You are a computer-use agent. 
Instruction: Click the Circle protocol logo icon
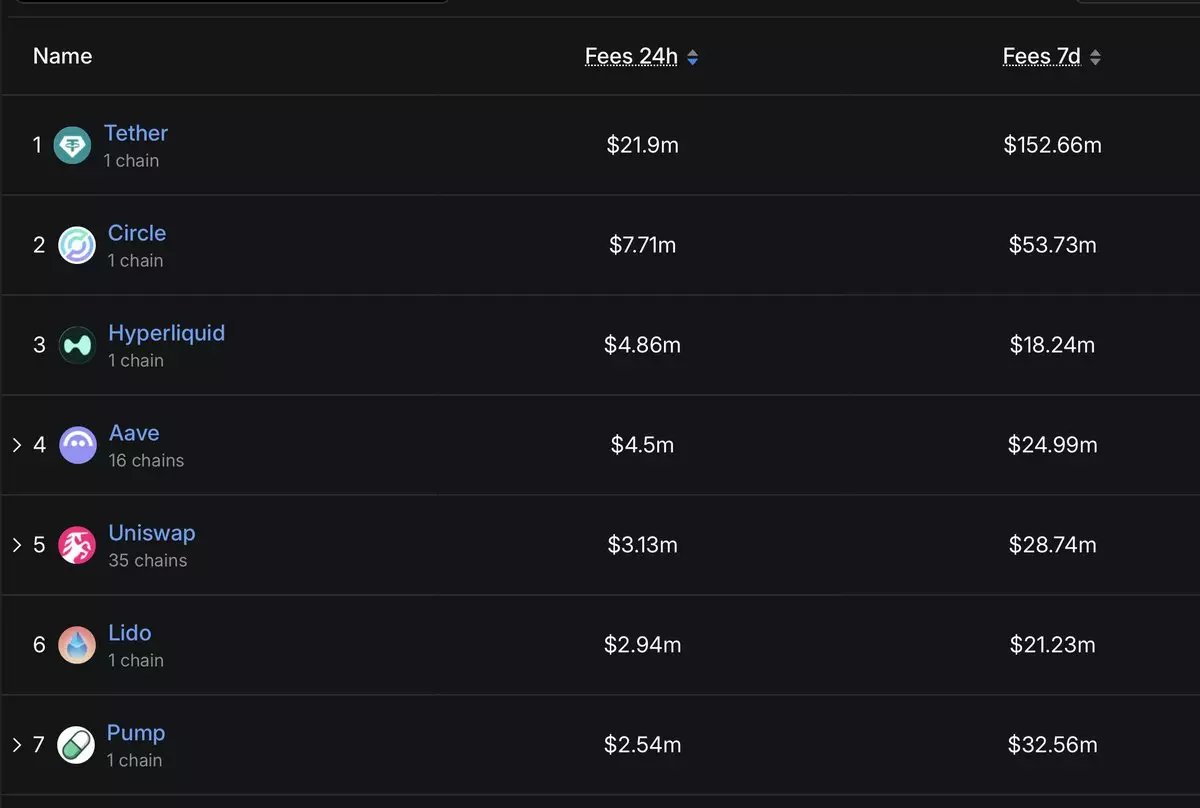(77, 245)
